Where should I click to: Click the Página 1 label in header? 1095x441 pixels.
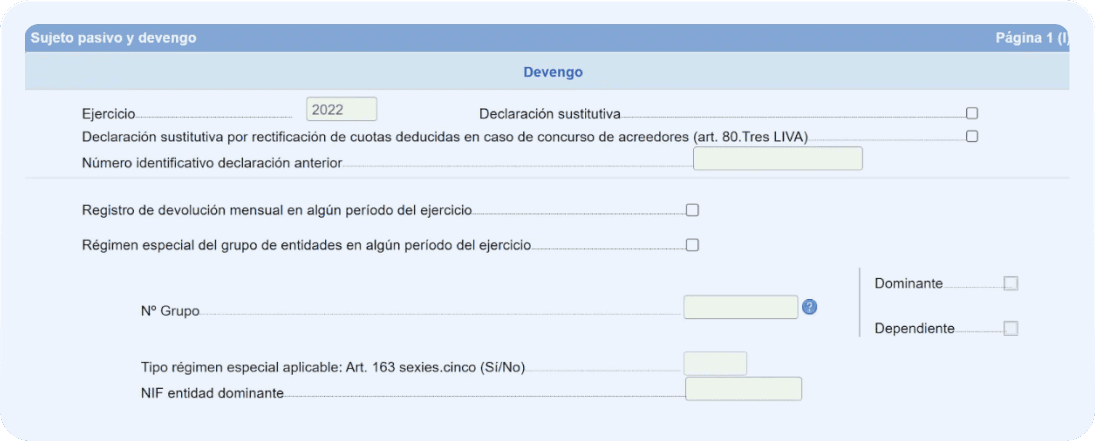point(1031,38)
